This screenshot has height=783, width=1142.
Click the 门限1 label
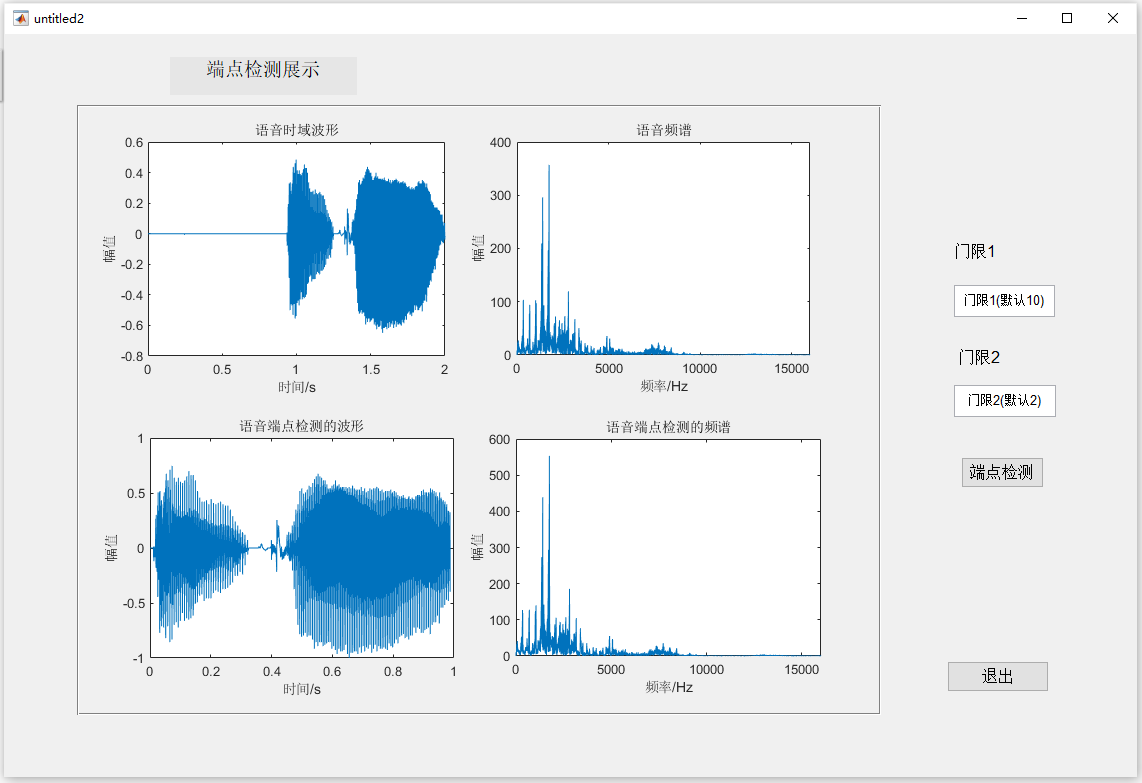pos(974,251)
